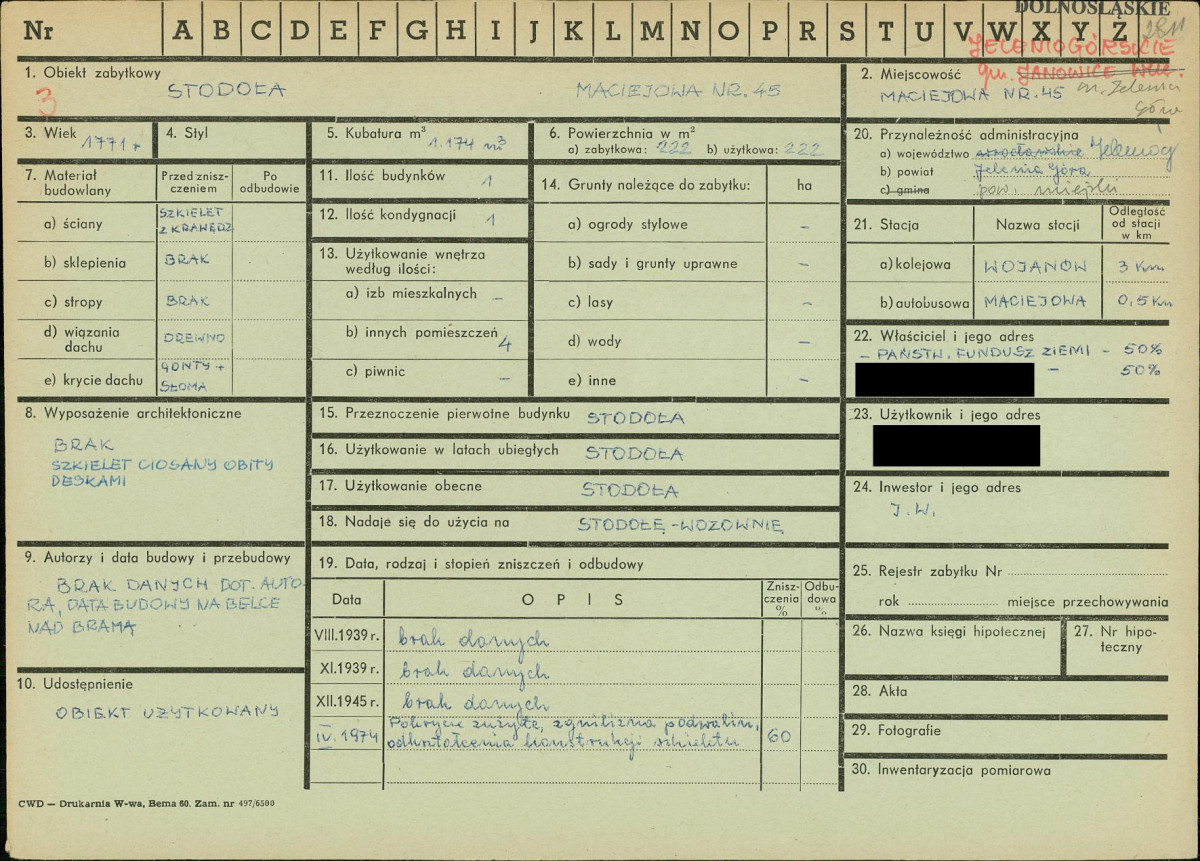Select 'SZKIELET Z KRAWĘDZ' in ściany row
The height and width of the screenshot is (861, 1200).
click(196, 220)
